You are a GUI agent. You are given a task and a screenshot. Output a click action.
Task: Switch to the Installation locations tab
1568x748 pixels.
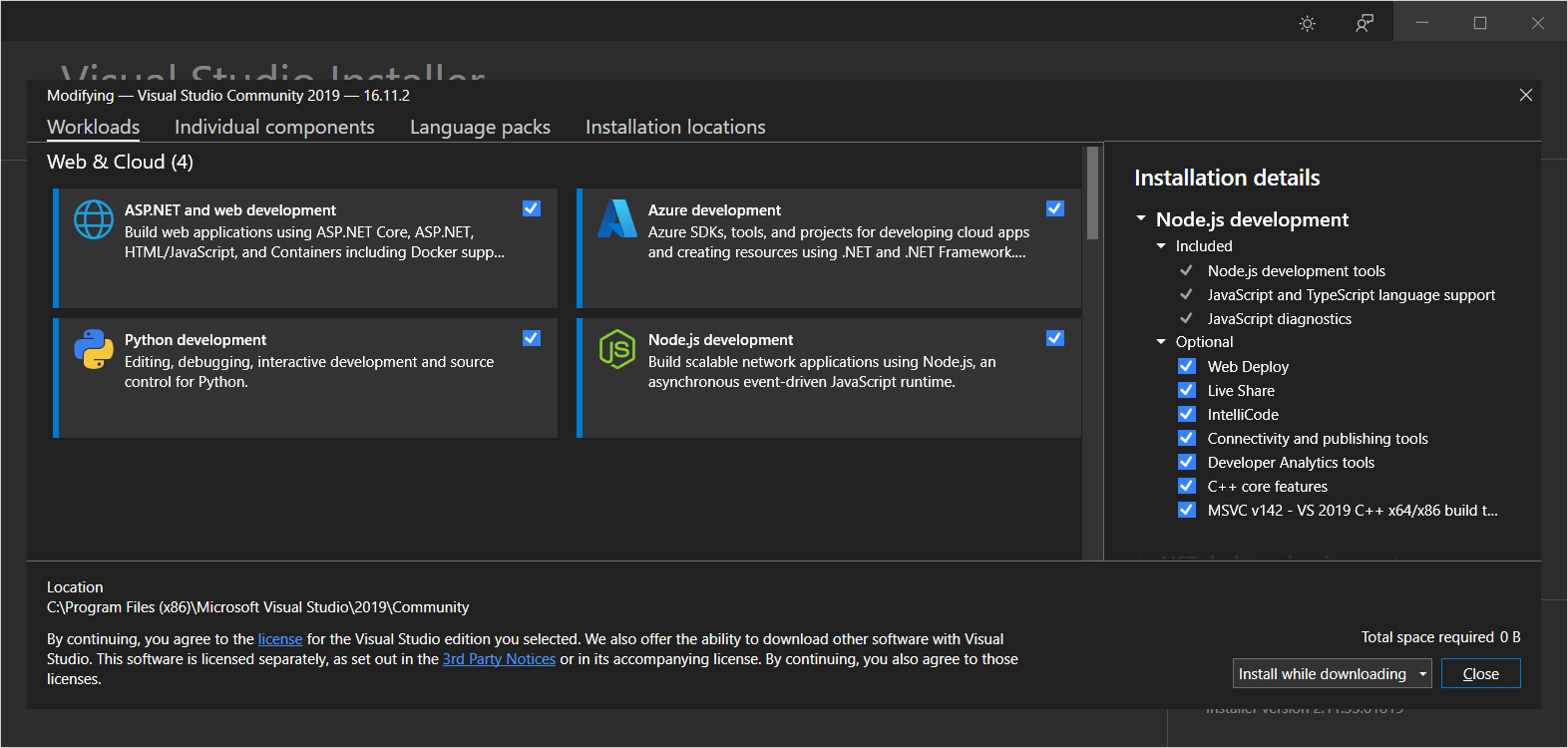click(675, 127)
